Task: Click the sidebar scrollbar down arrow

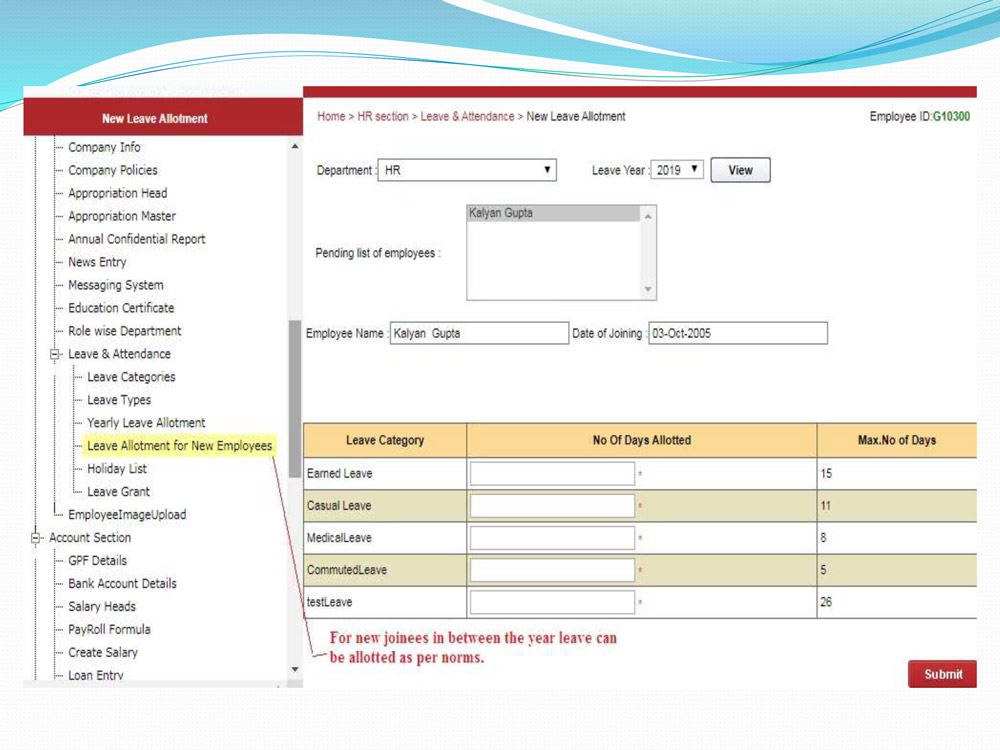Action: pos(294,668)
